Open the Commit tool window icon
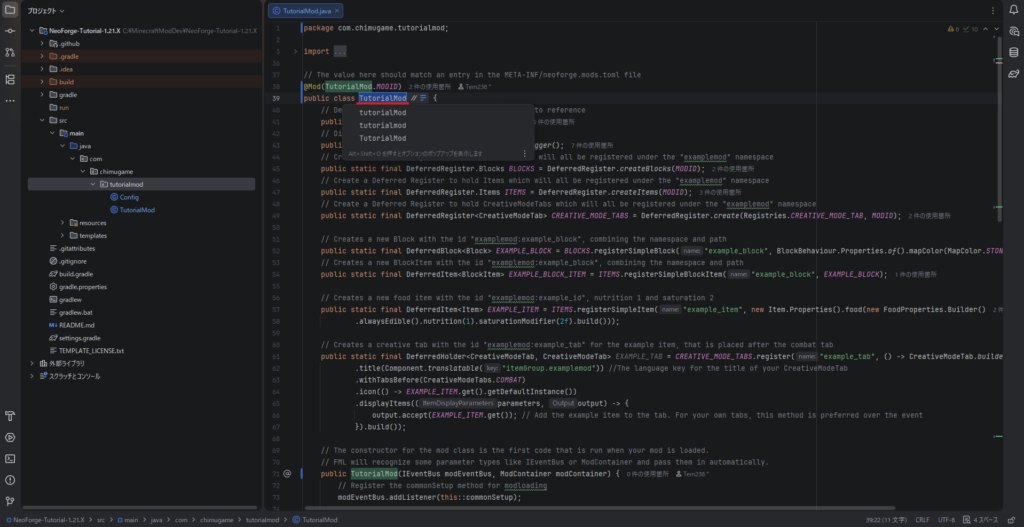Screen dimensions: 1024x527 click(x=10, y=32)
